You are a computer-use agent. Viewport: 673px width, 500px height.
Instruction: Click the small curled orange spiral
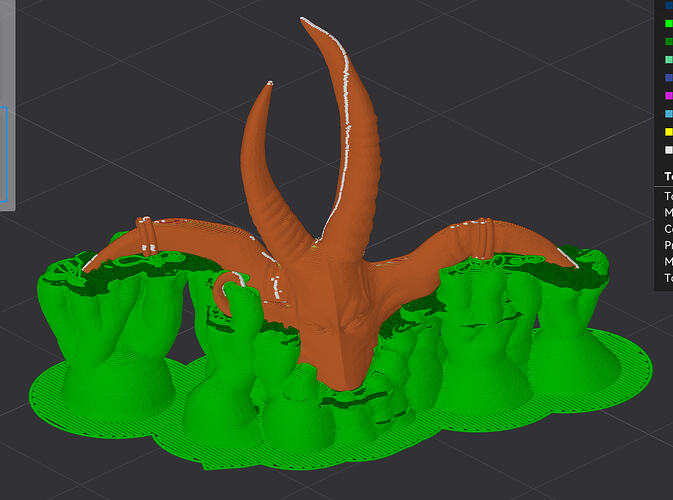coord(225,292)
